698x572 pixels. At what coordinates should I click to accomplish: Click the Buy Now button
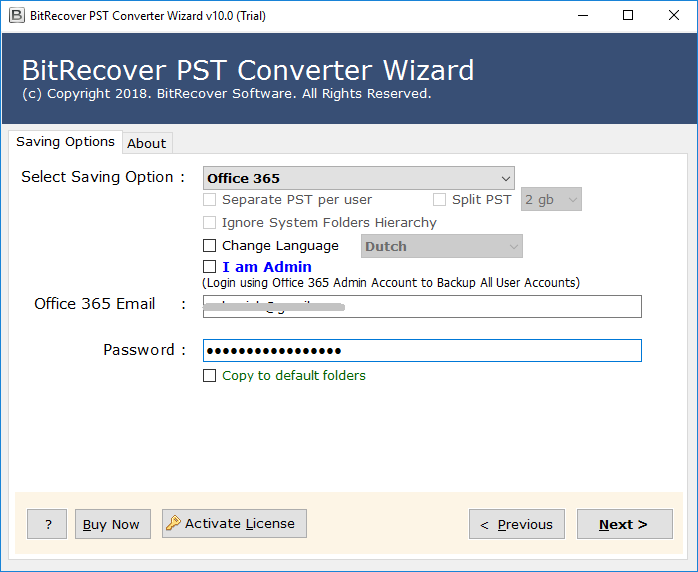click(x=113, y=524)
